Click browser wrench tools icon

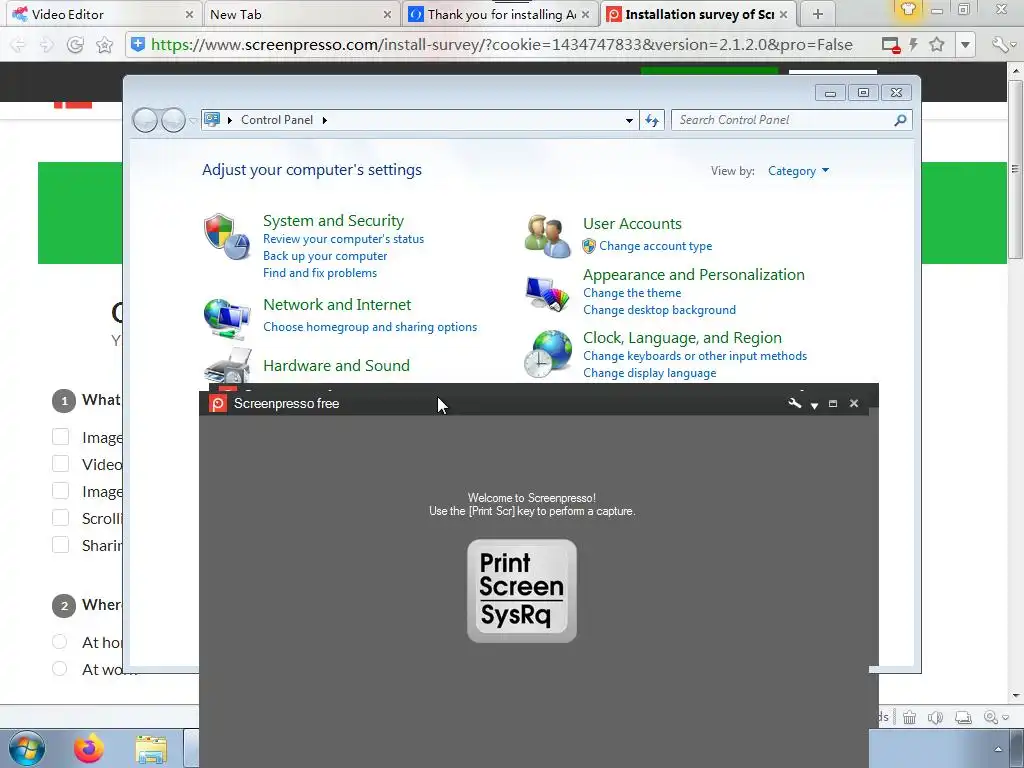[x=1000, y=44]
